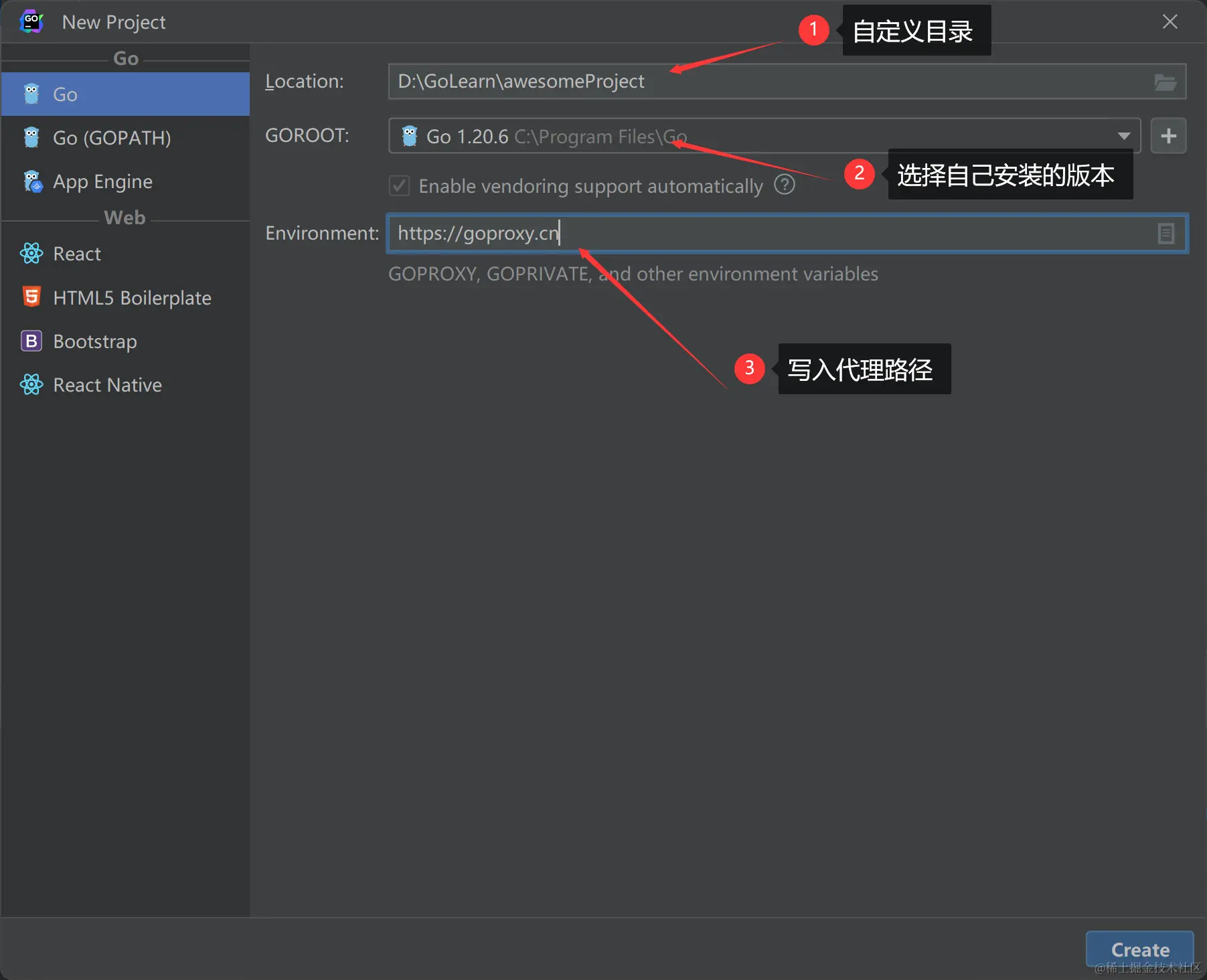Click the GOROOT label
The width and height of the screenshot is (1207, 980).
pyautogui.click(x=307, y=136)
